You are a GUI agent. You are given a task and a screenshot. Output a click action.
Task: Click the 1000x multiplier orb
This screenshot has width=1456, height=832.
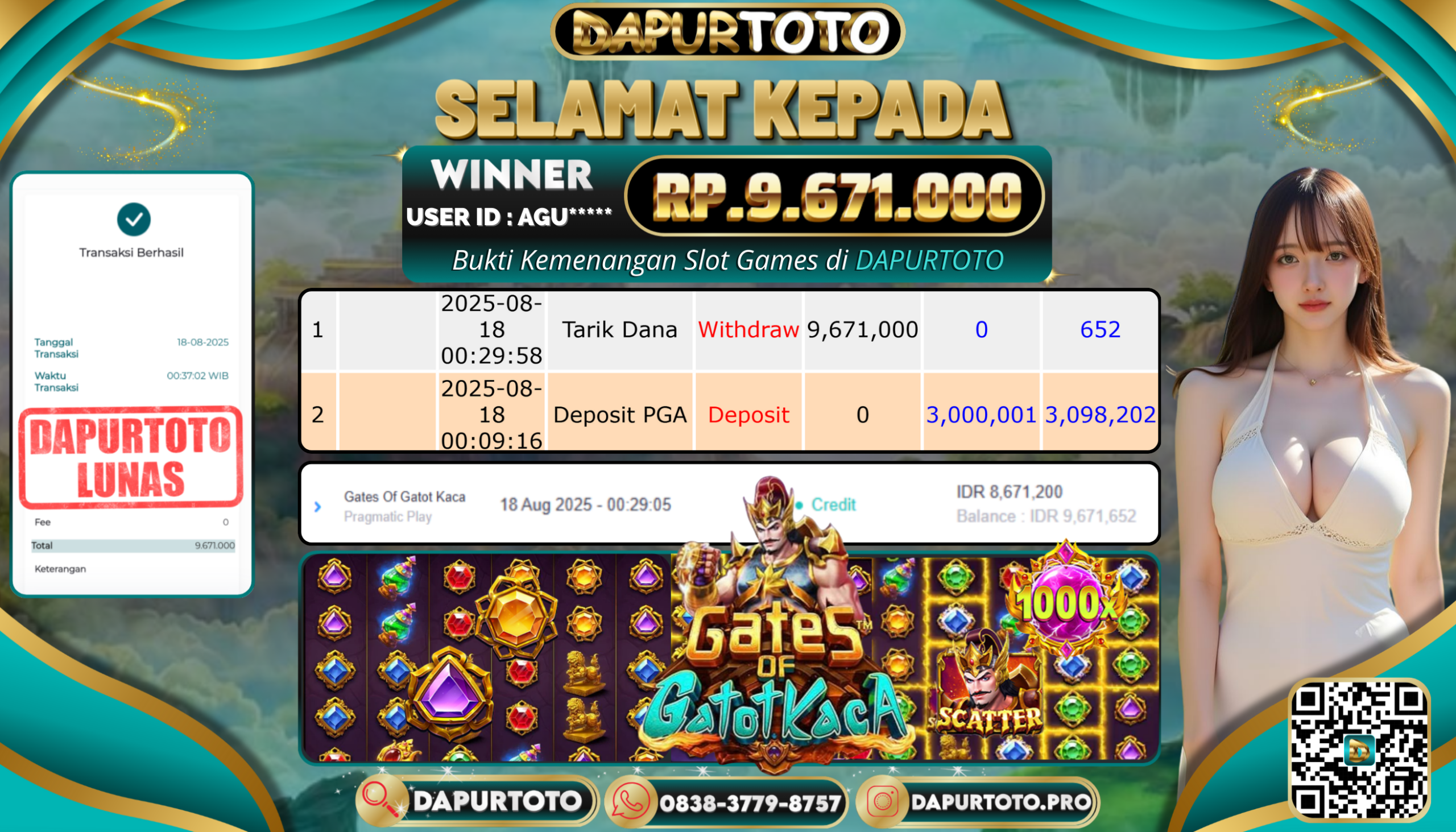coord(1065,603)
